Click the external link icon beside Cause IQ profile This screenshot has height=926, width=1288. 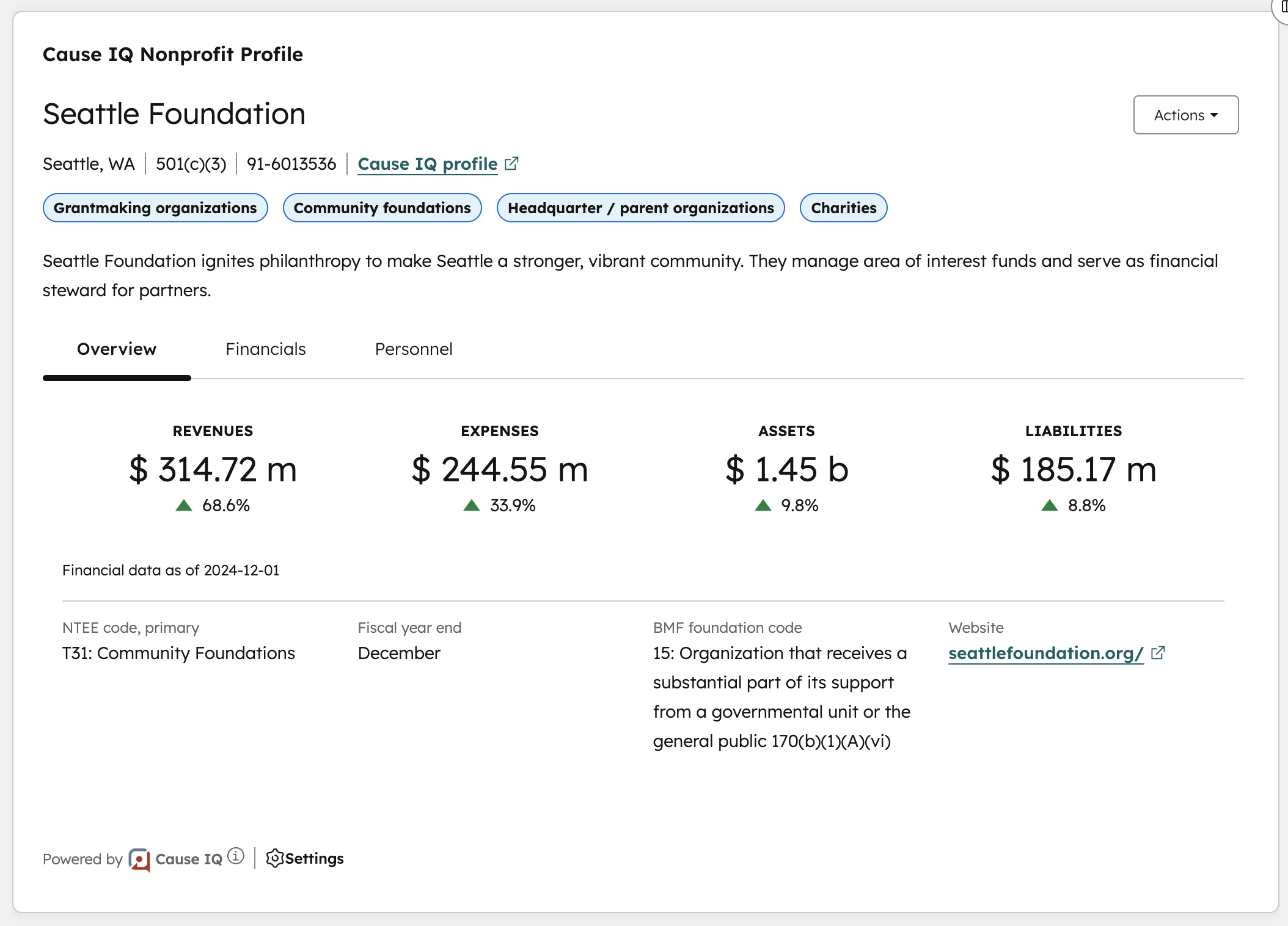(512, 162)
